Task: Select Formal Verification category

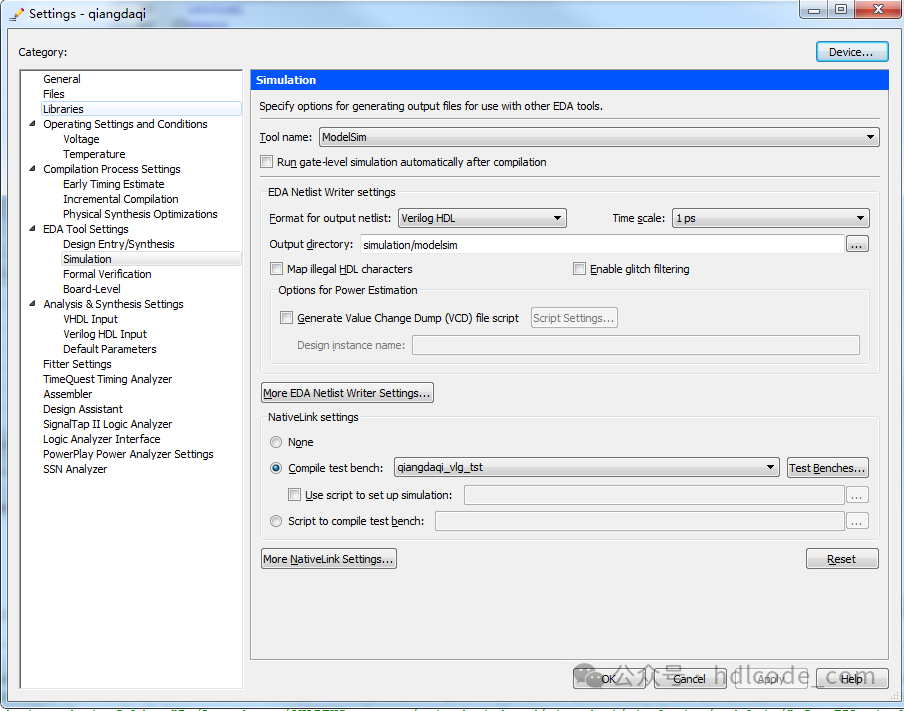Action: point(107,274)
